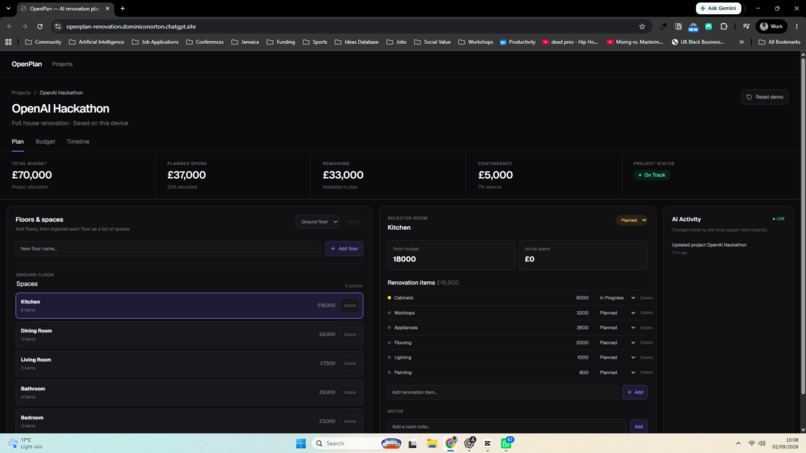Open the Chrome extensions puzzle icon
Image resolution: width=806 pixels, height=453 pixels.
point(724,26)
